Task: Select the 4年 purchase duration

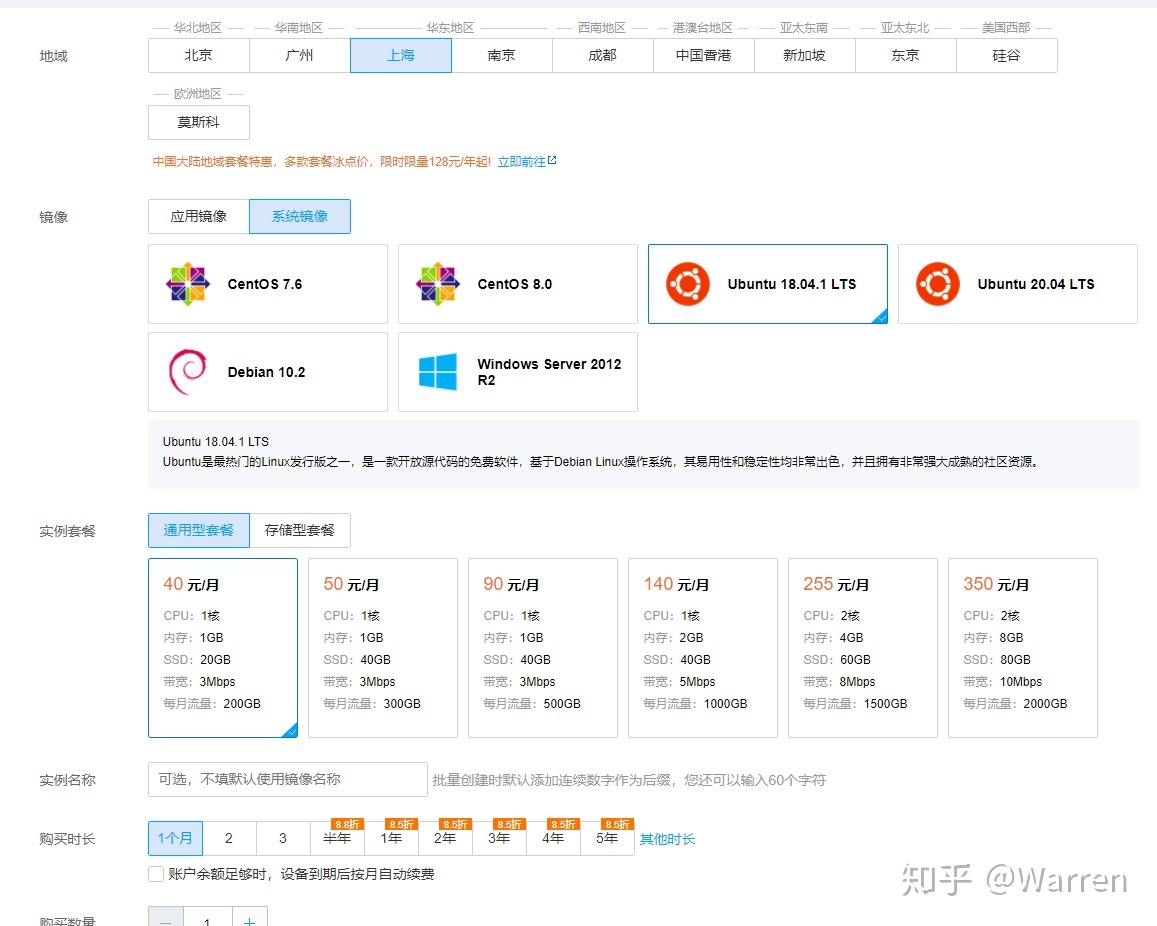Action: tap(553, 838)
